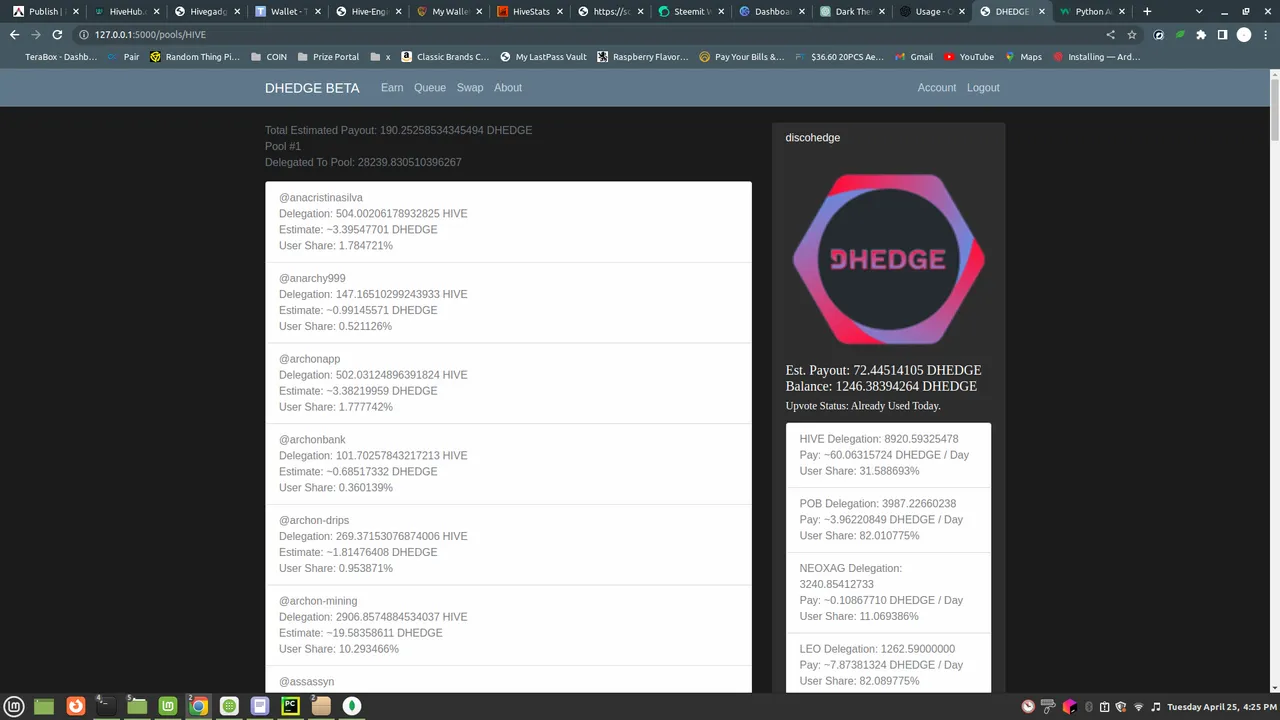Click the DHEDGE BETA brand link

pos(312,88)
